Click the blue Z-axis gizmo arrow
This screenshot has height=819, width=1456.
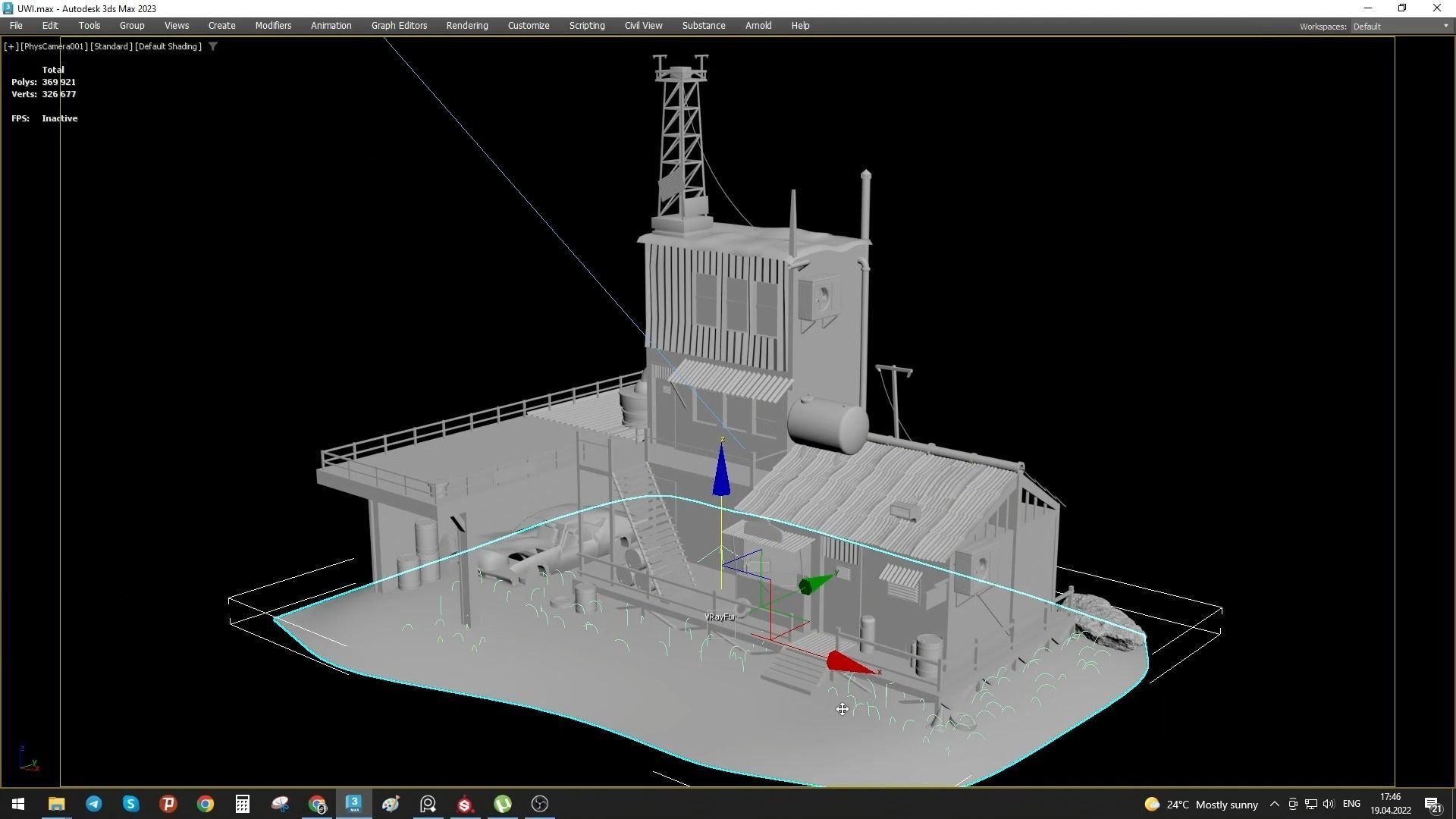pos(721,472)
